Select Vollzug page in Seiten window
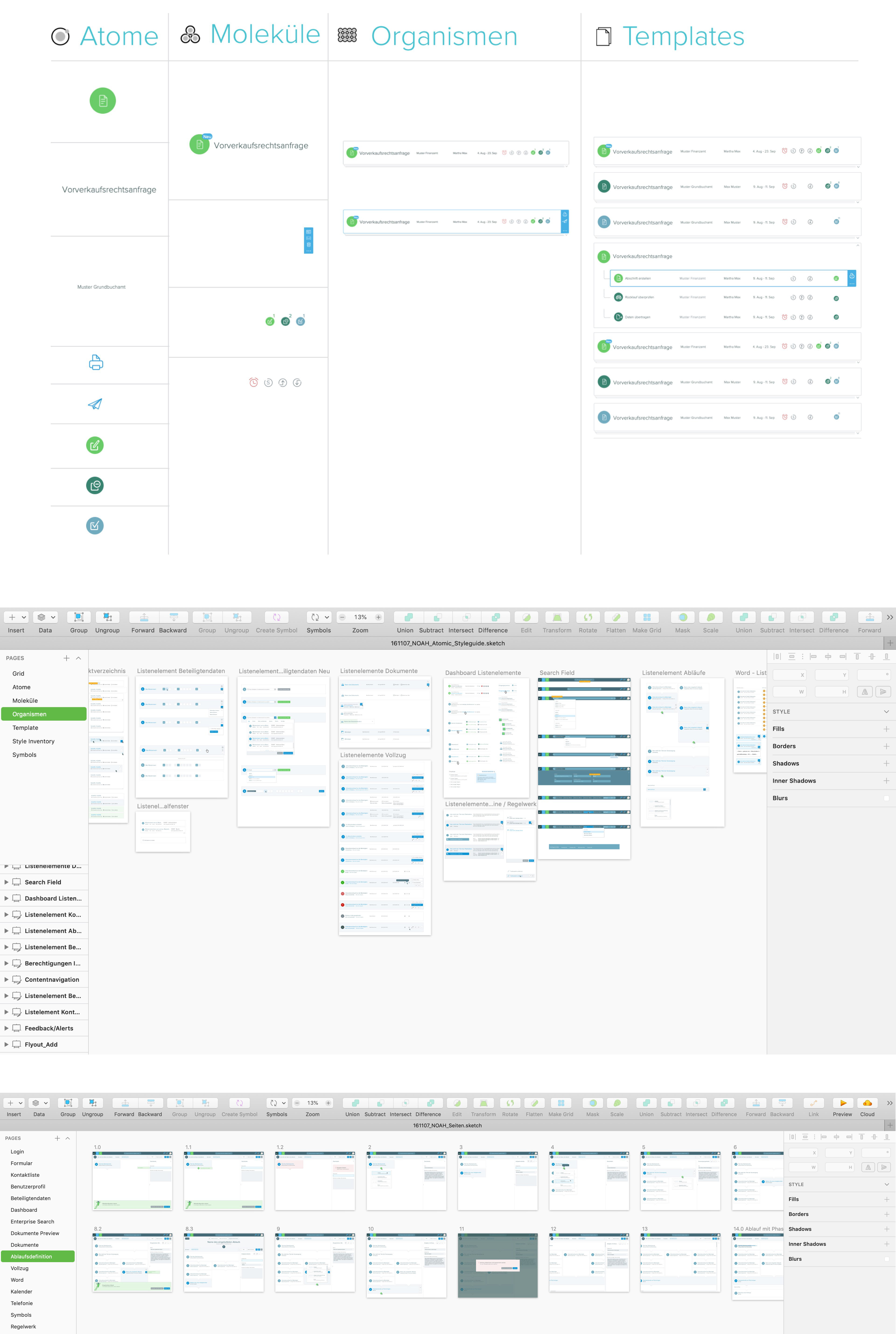Viewport: 896px width, 1334px height. [x=19, y=1268]
